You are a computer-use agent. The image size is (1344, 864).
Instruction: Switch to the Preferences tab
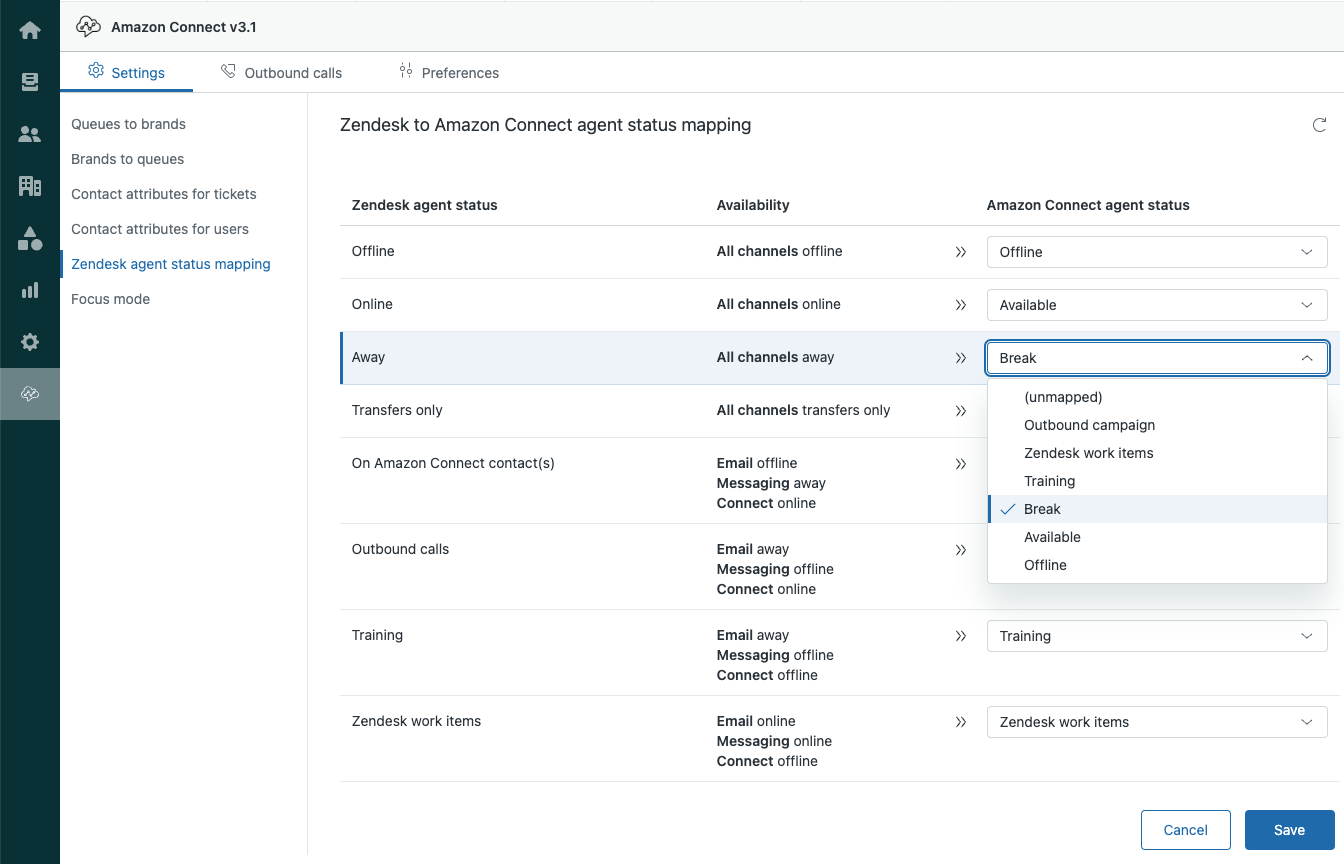click(x=449, y=73)
